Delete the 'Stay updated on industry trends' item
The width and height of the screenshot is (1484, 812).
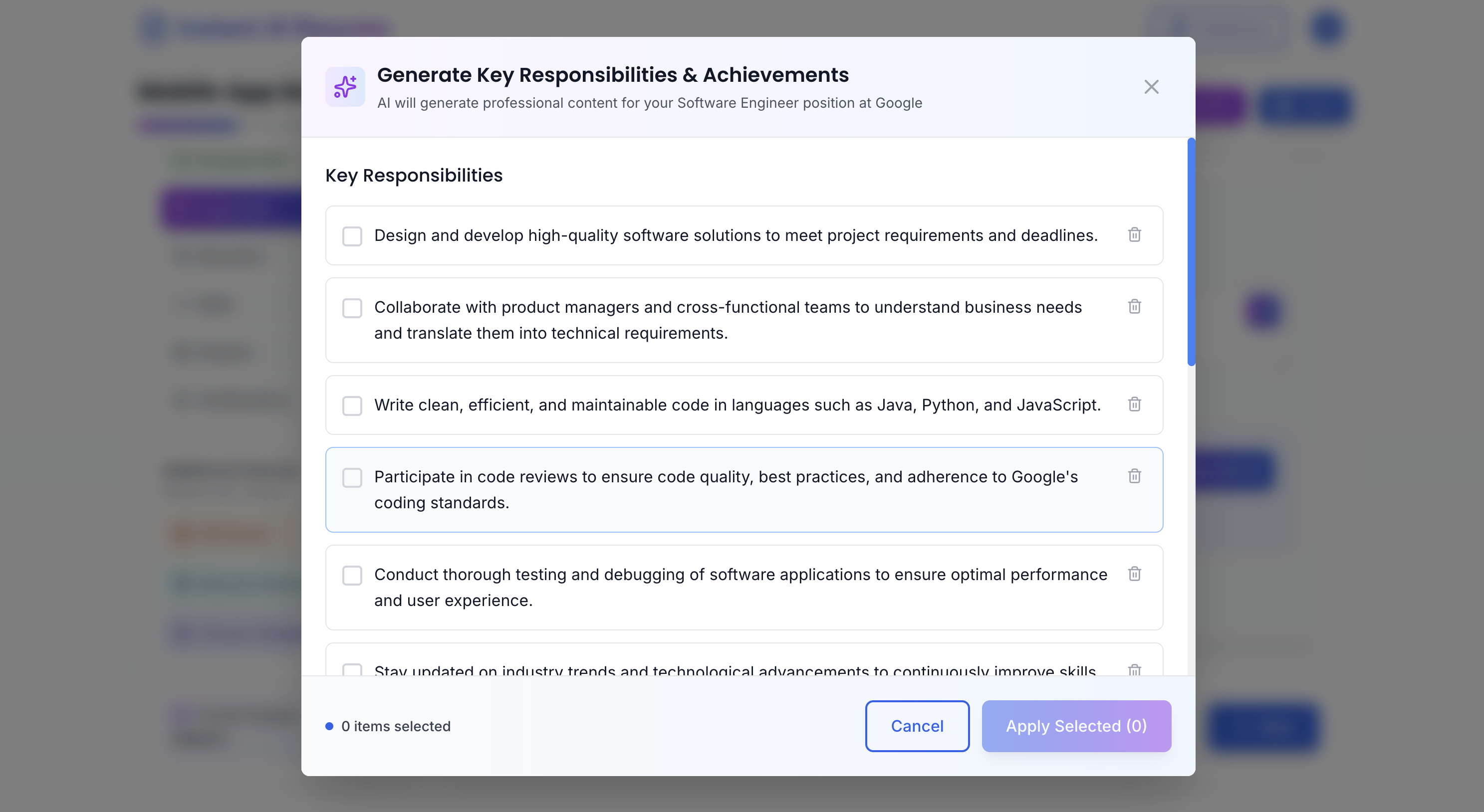click(1134, 670)
